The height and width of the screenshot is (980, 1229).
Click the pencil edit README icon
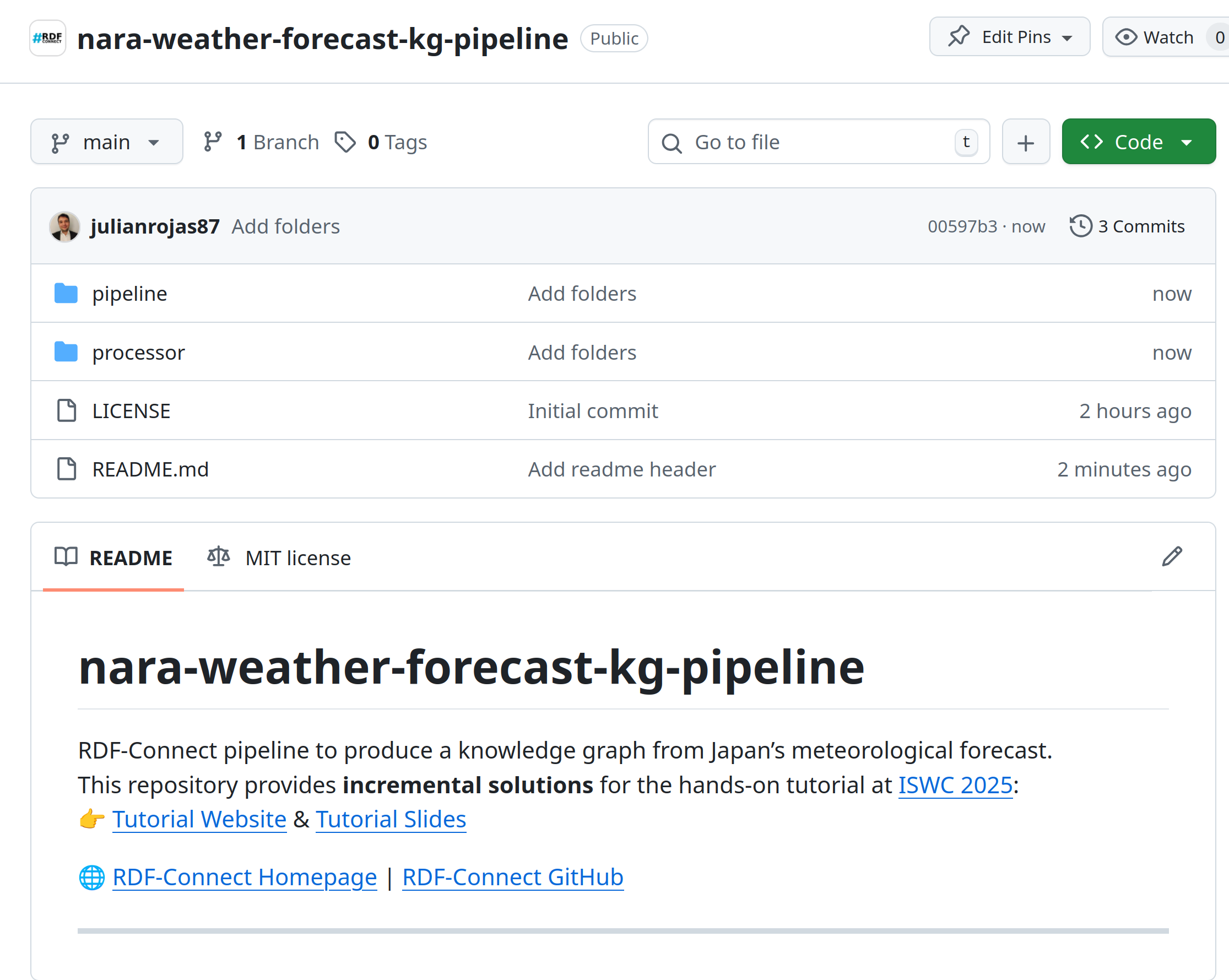point(1171,556)
